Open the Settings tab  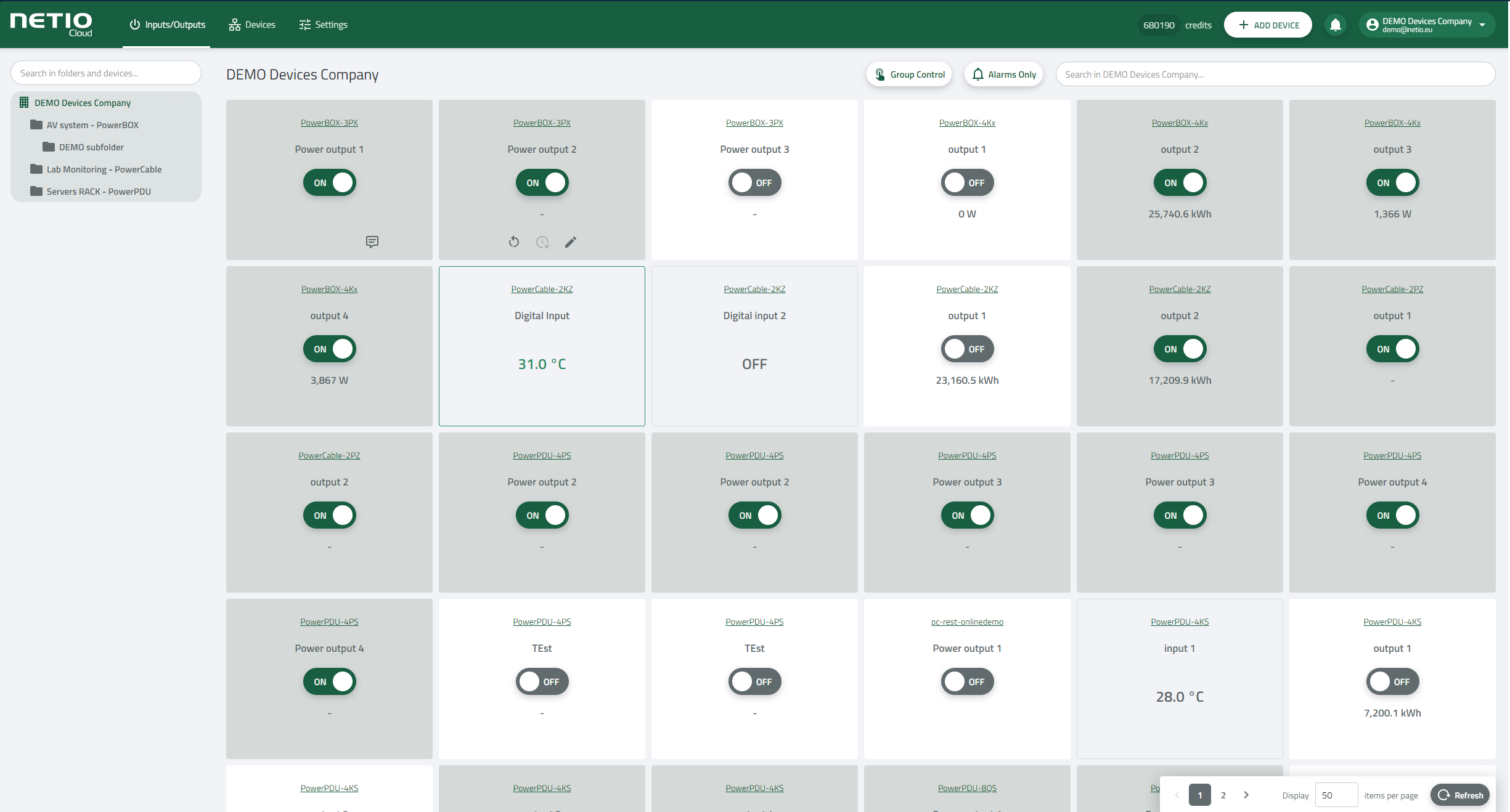[324, 25]
